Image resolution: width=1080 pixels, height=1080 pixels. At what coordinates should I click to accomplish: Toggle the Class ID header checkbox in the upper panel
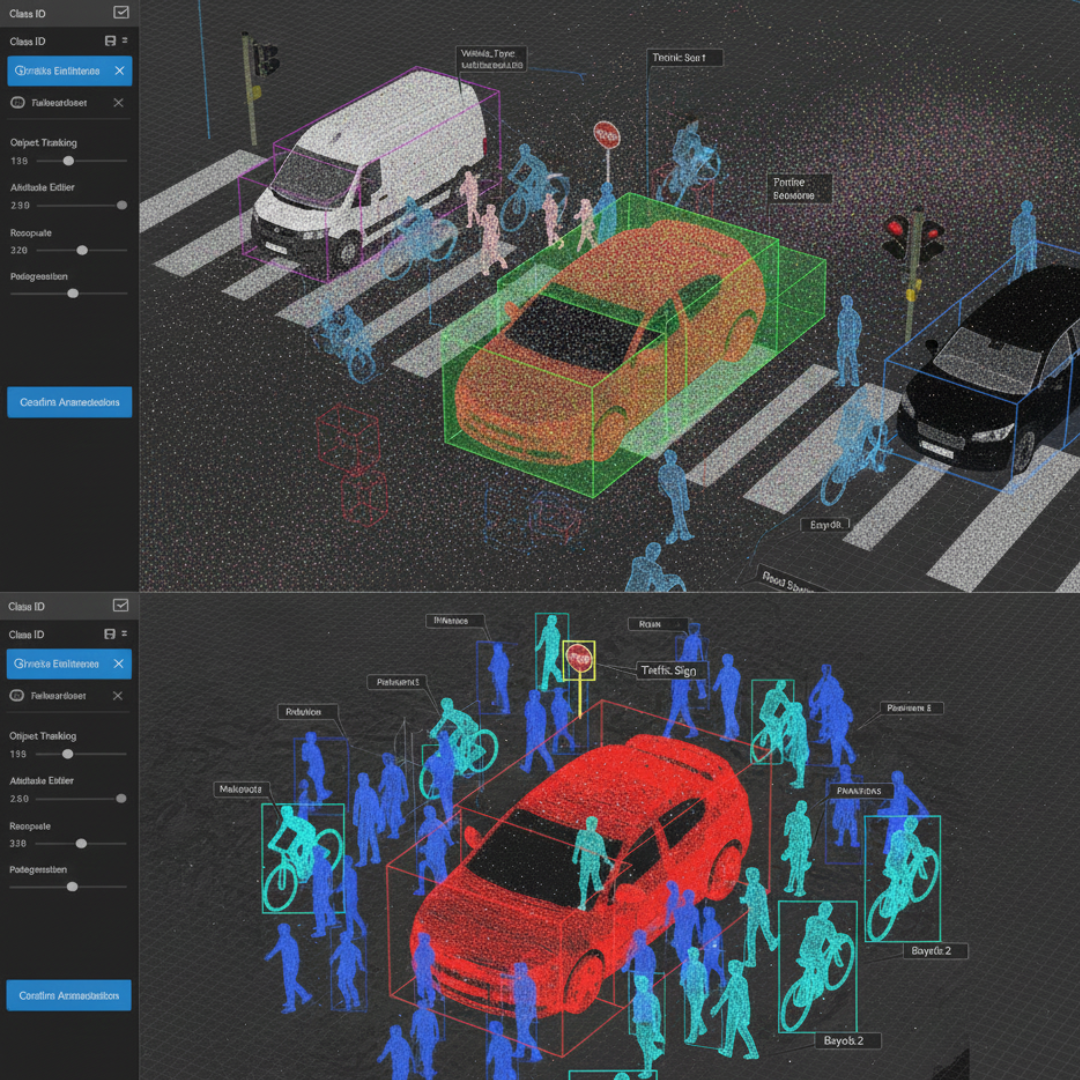click(x=121, y=12)
